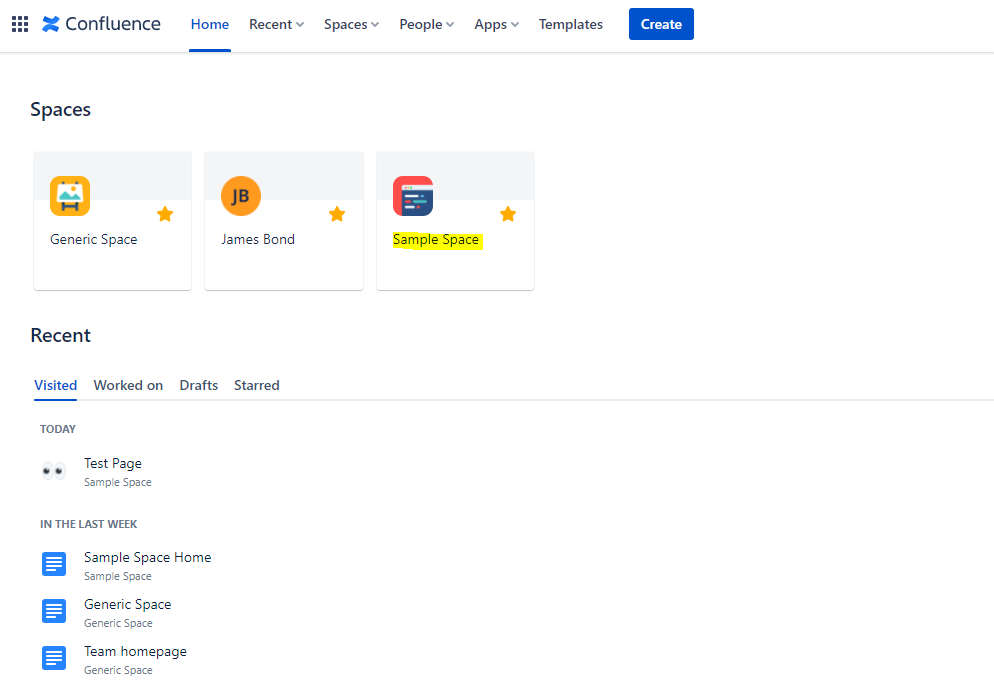
Task: Unstar the James Bond space
Action: (337, 214)
